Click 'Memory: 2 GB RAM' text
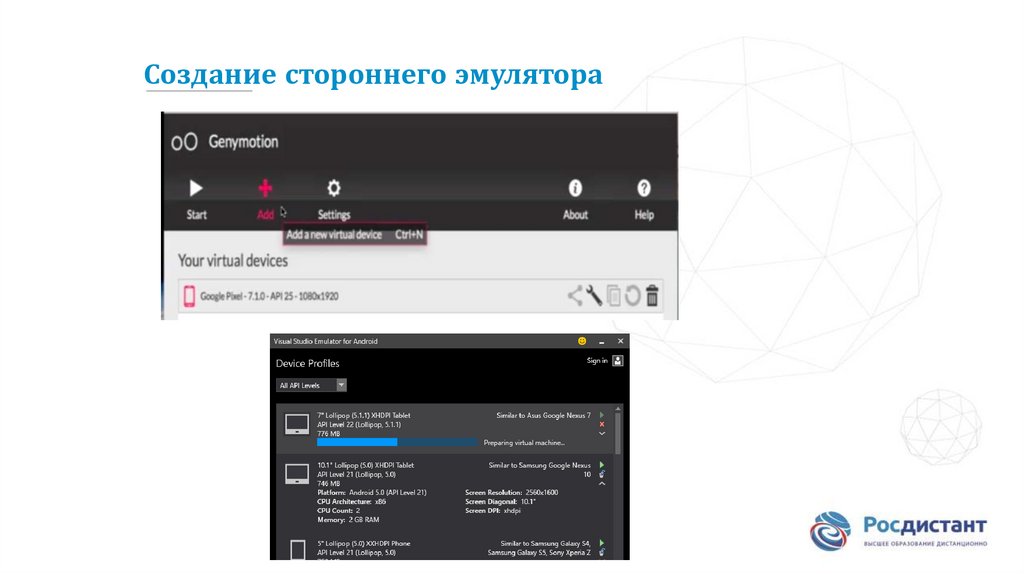 click(348, 520)
